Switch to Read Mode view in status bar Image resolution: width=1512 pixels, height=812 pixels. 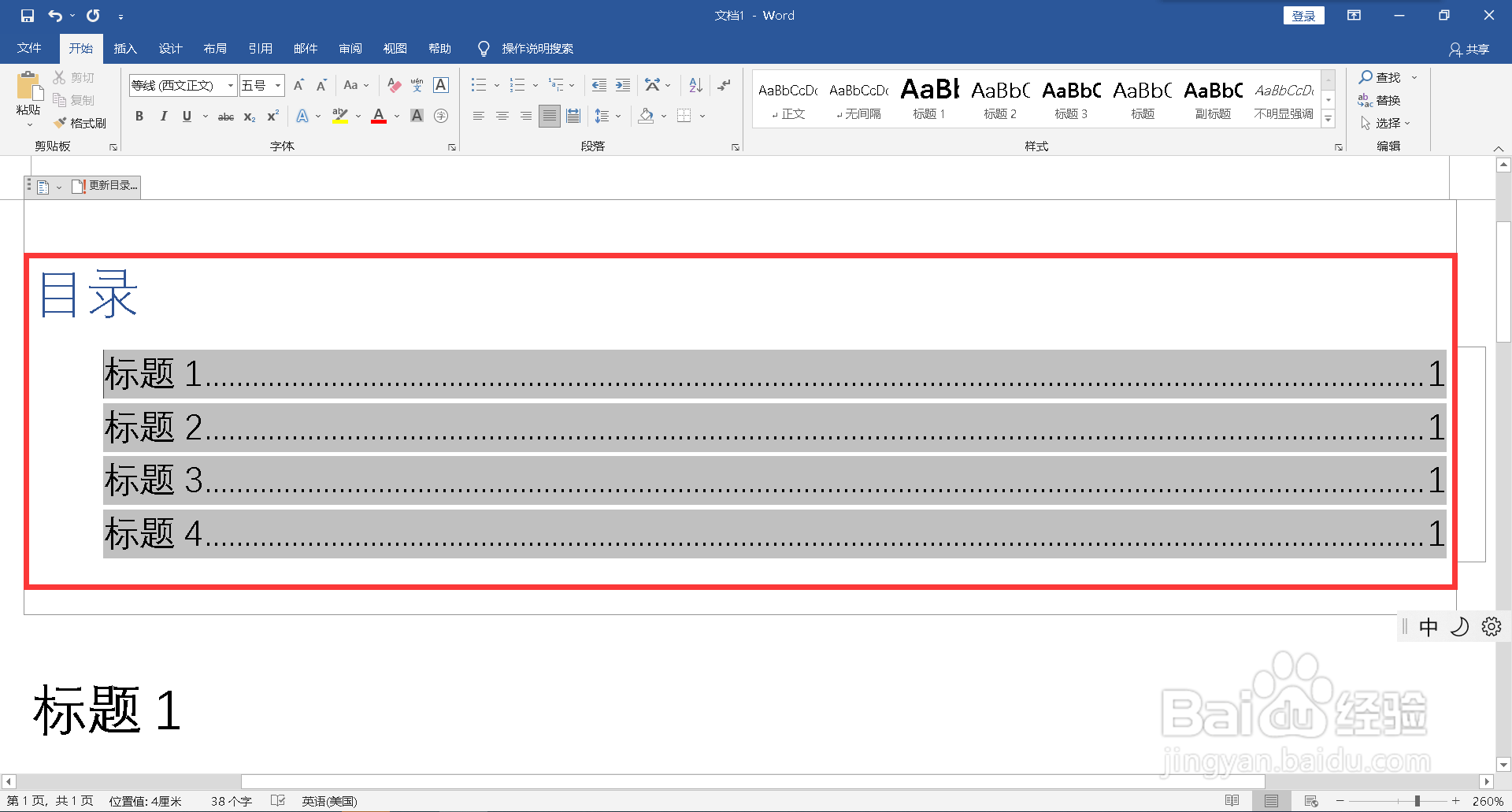(x=1232, y=801)
